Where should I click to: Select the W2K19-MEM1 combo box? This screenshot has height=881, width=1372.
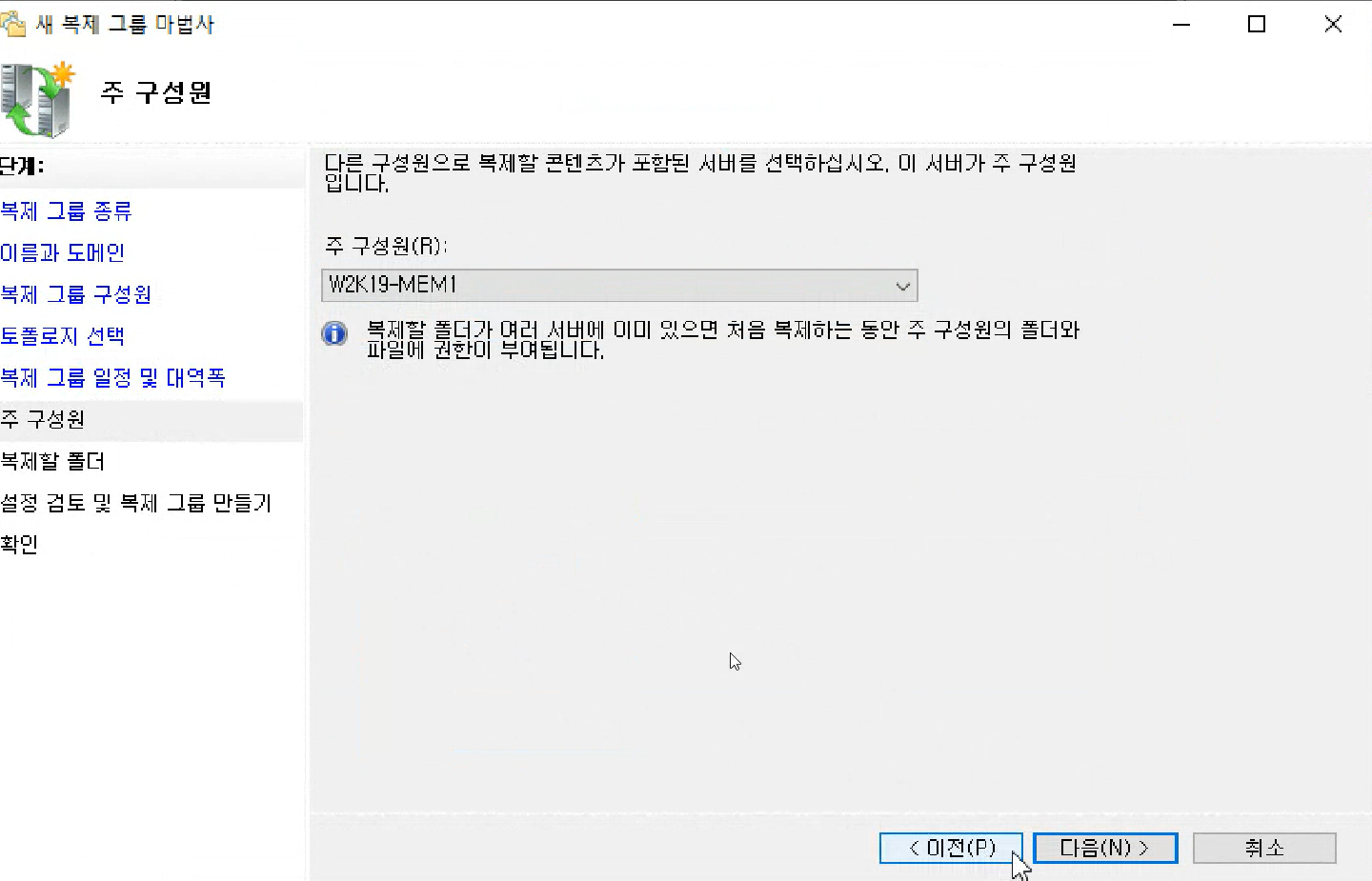[619, 286]
